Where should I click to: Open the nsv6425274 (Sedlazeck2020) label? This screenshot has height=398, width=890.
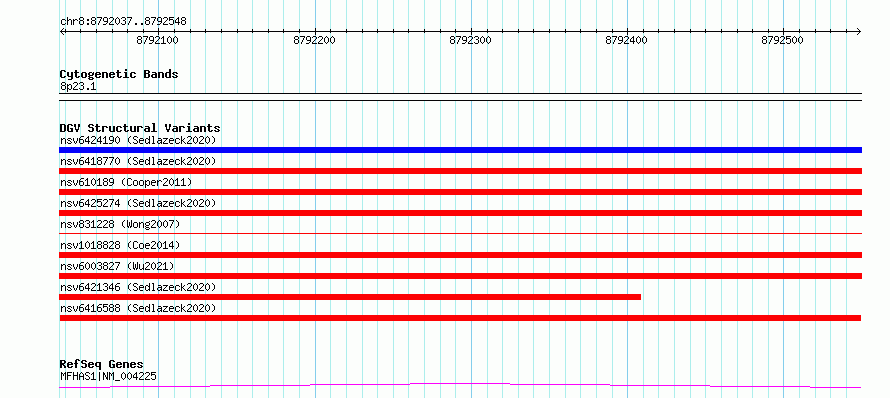(x=138, y=203)
